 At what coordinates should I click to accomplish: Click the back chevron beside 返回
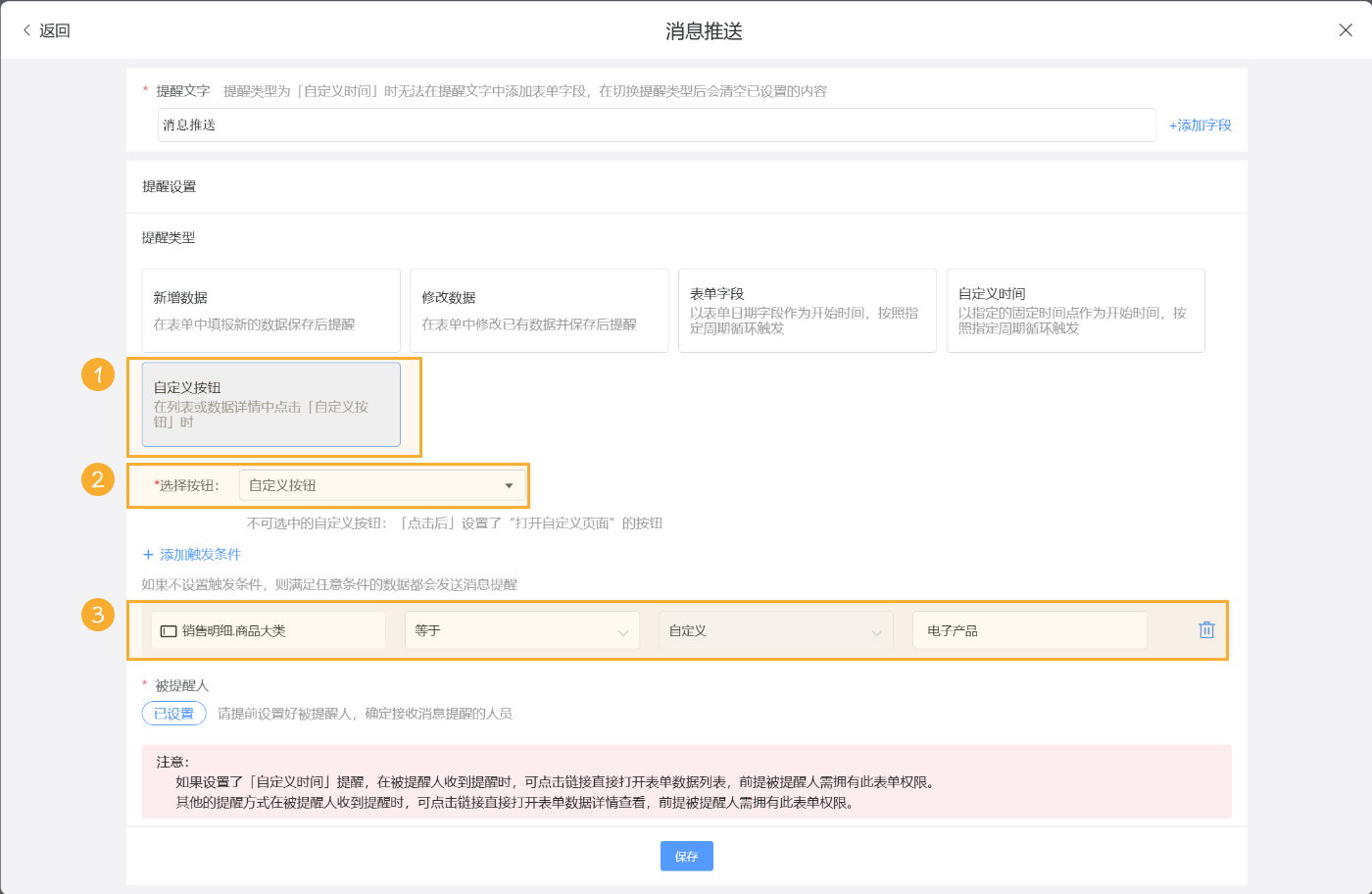click(x=26, y=29)
